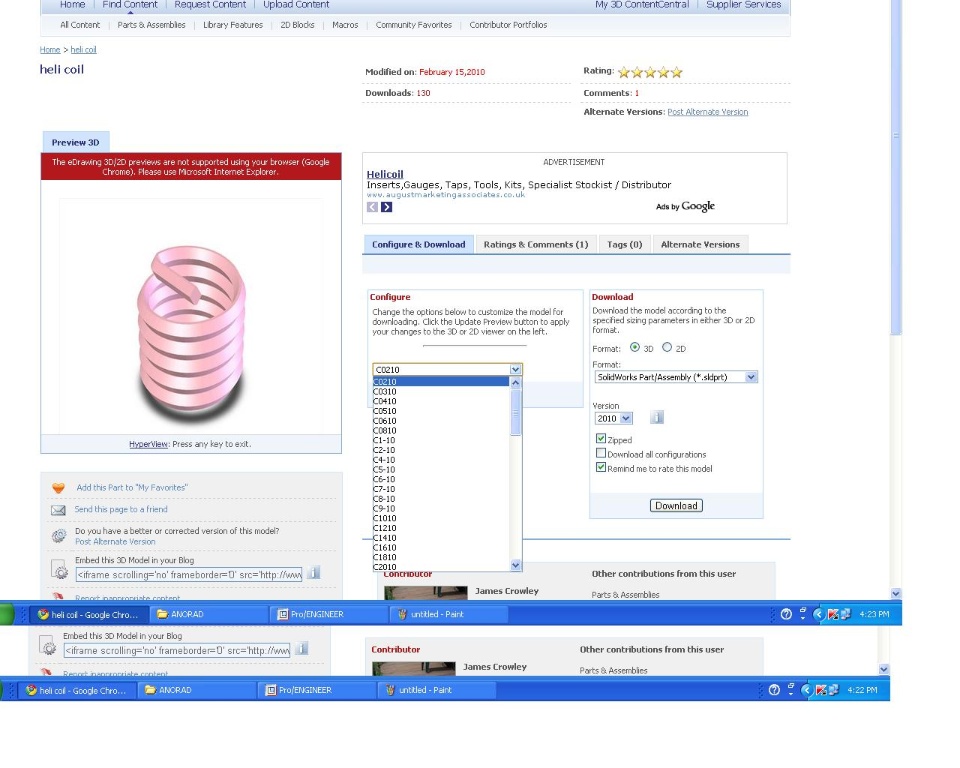Viewport: 960px width, 768px height.
Task: Expand hidden tray icons in 4:22 PM taskbar
Action: [806, 690]
